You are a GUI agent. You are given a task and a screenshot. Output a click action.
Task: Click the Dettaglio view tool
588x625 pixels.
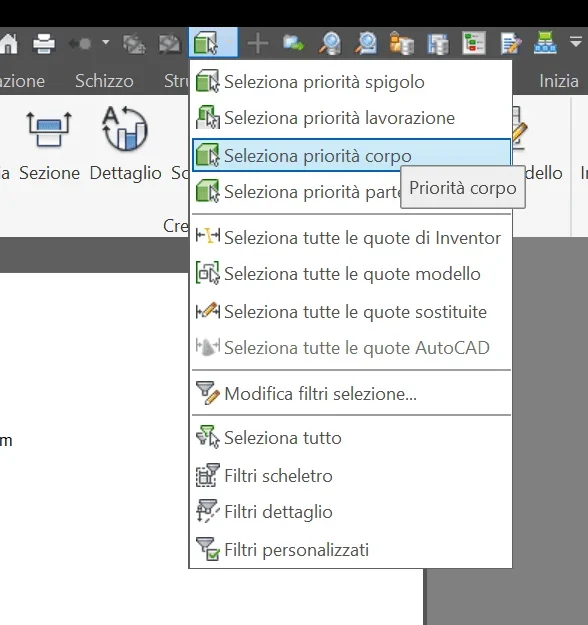(126, 144)
